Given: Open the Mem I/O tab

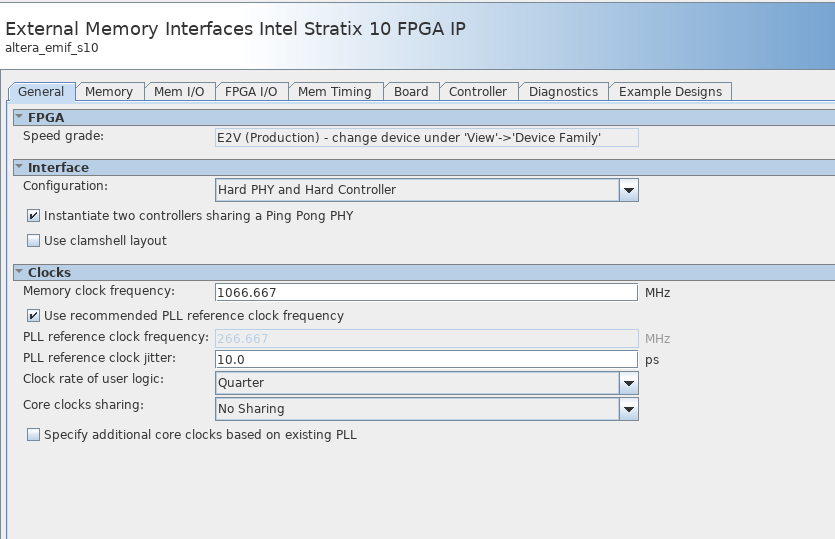Looking at the screenshot, I should (x=179, y=92).
